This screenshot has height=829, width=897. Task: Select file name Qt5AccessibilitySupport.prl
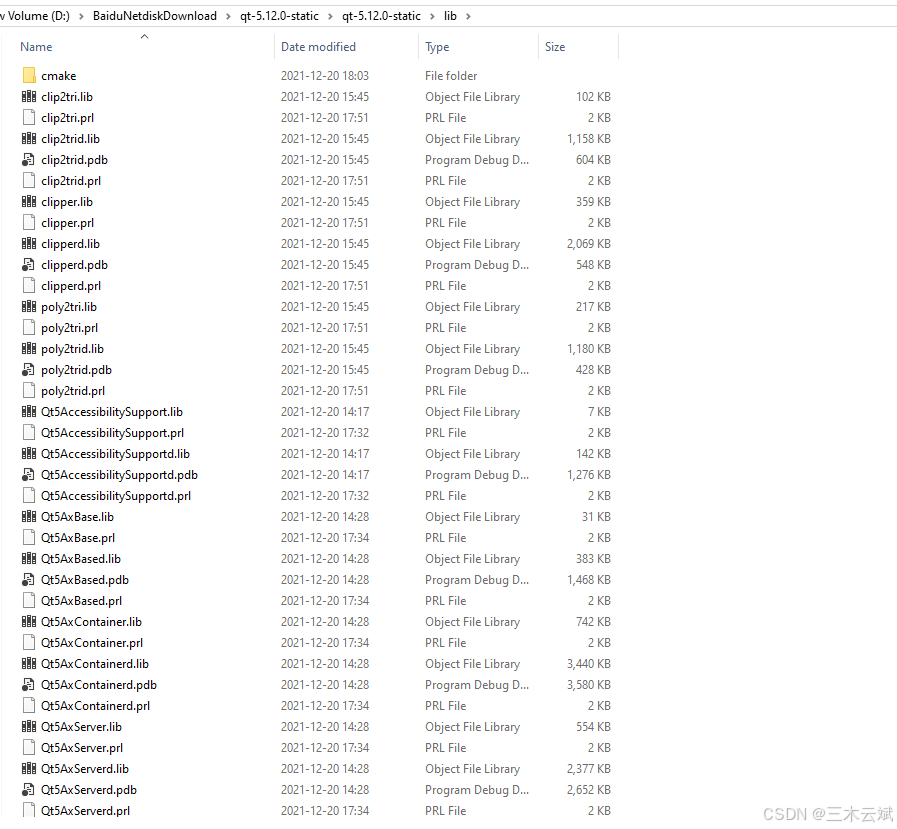tap(112, 433)
